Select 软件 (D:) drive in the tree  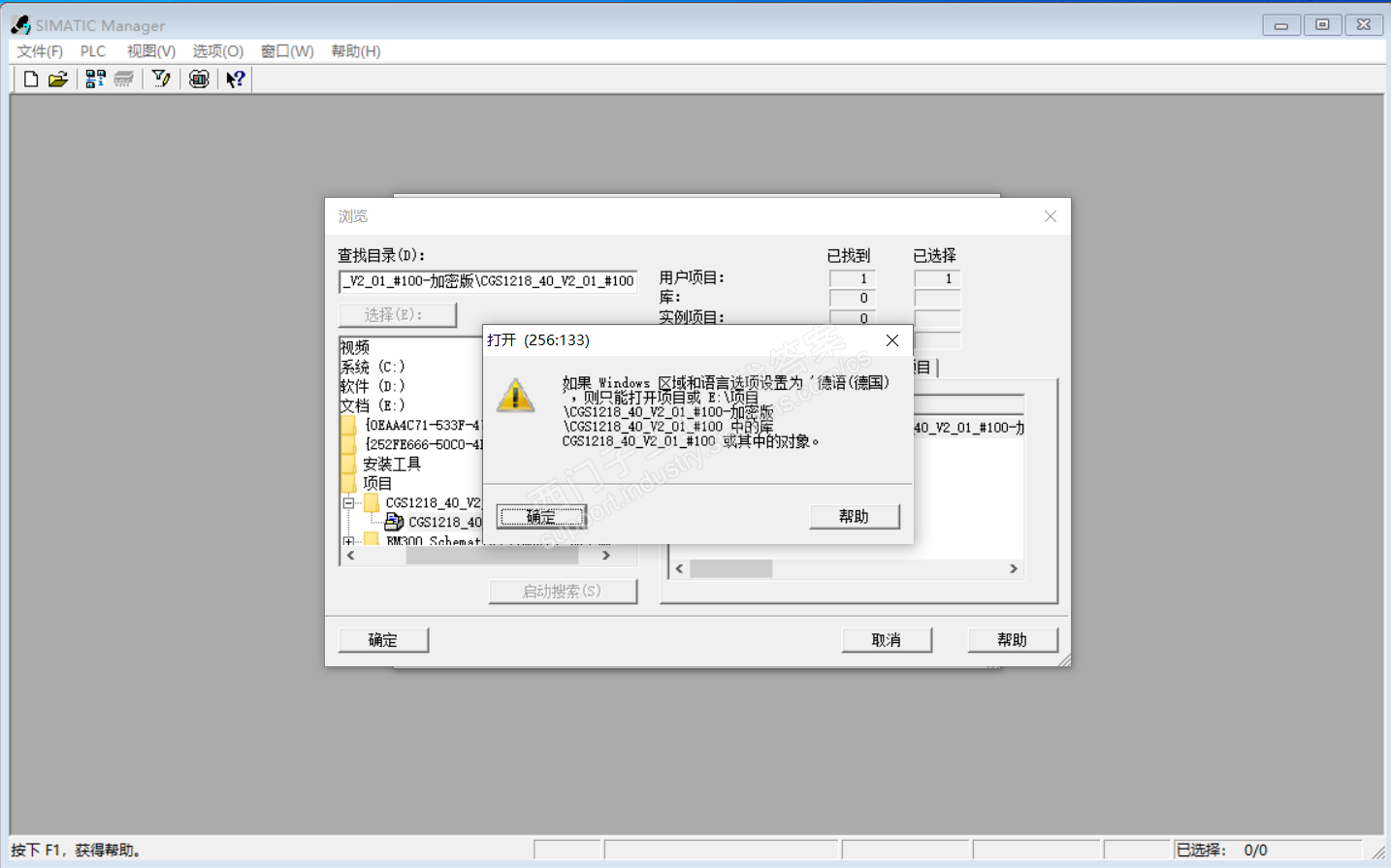coord(373,386)
